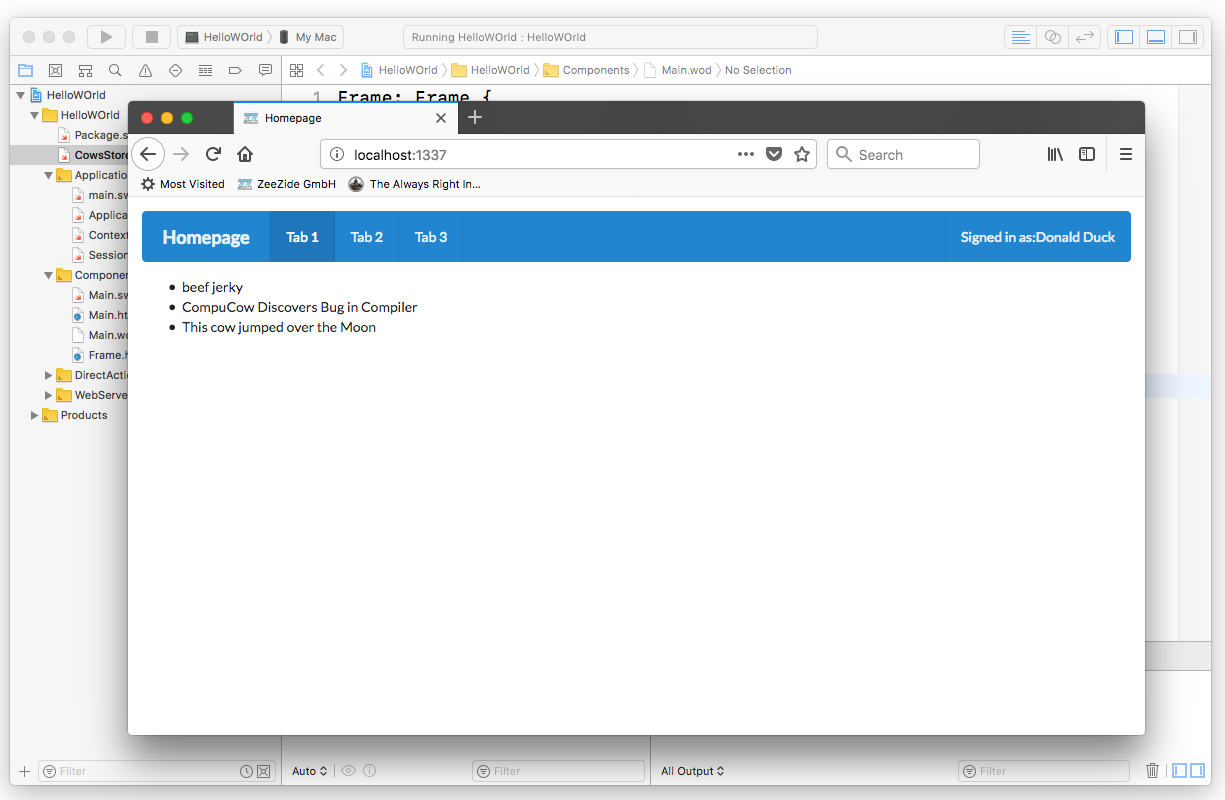Bookmark this page with the star

click(801, 154)
